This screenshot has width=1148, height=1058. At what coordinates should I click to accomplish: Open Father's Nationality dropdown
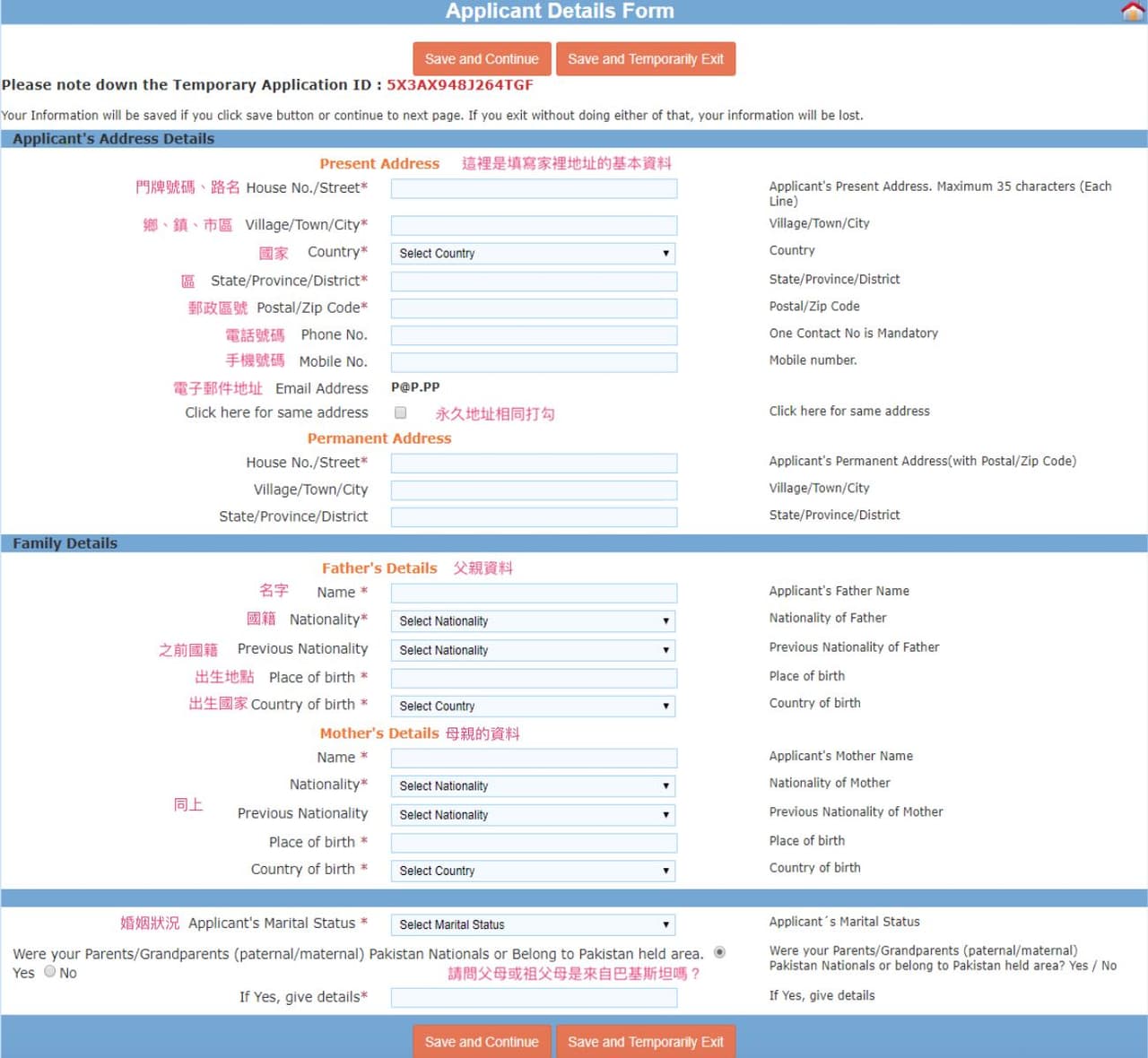(533, 621)
